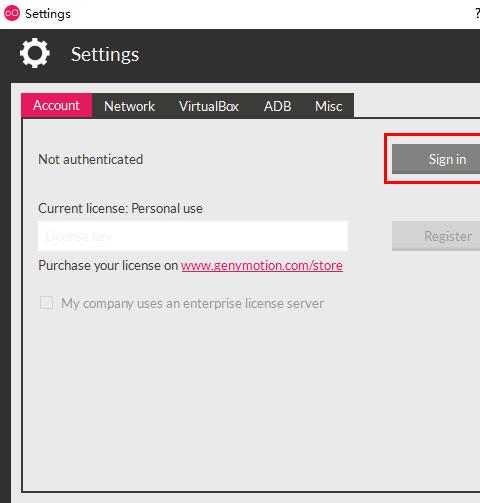This screenshot has height=503, width=480.
Task: Click the 'Current license: Personal use' label
Action: click(120, 208)
